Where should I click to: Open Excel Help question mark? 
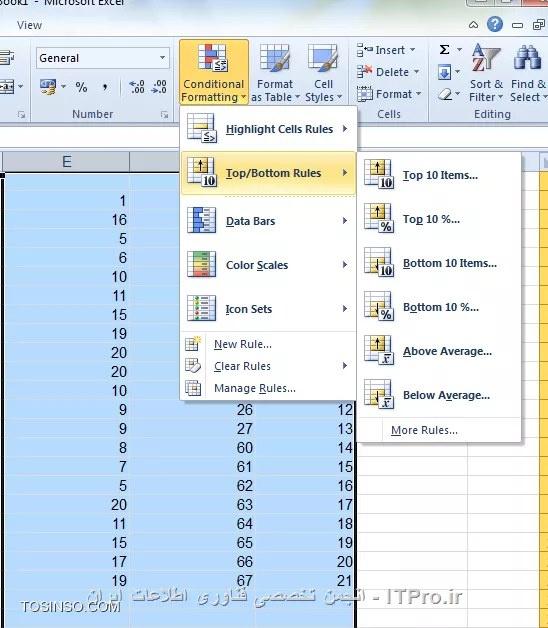coord(495,24)
